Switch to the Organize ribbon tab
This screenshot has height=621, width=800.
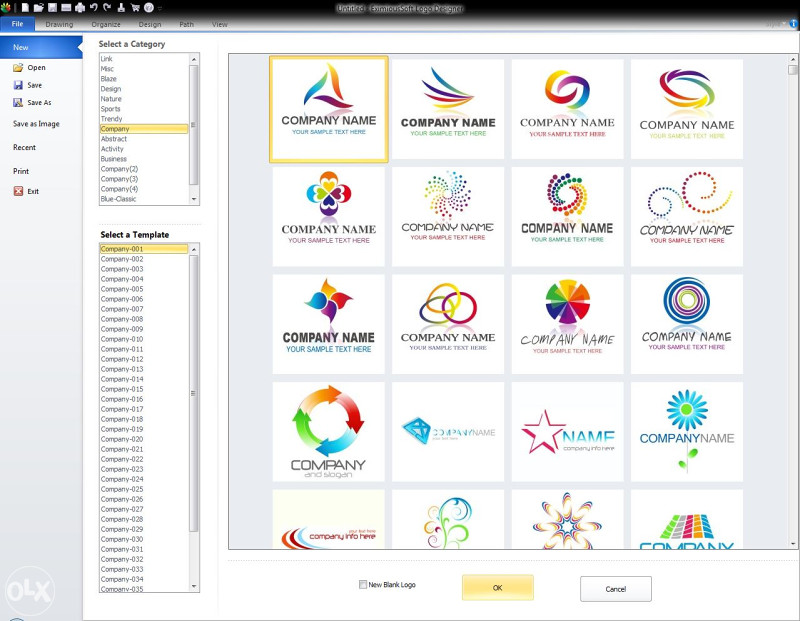click(x=106, y=24)
